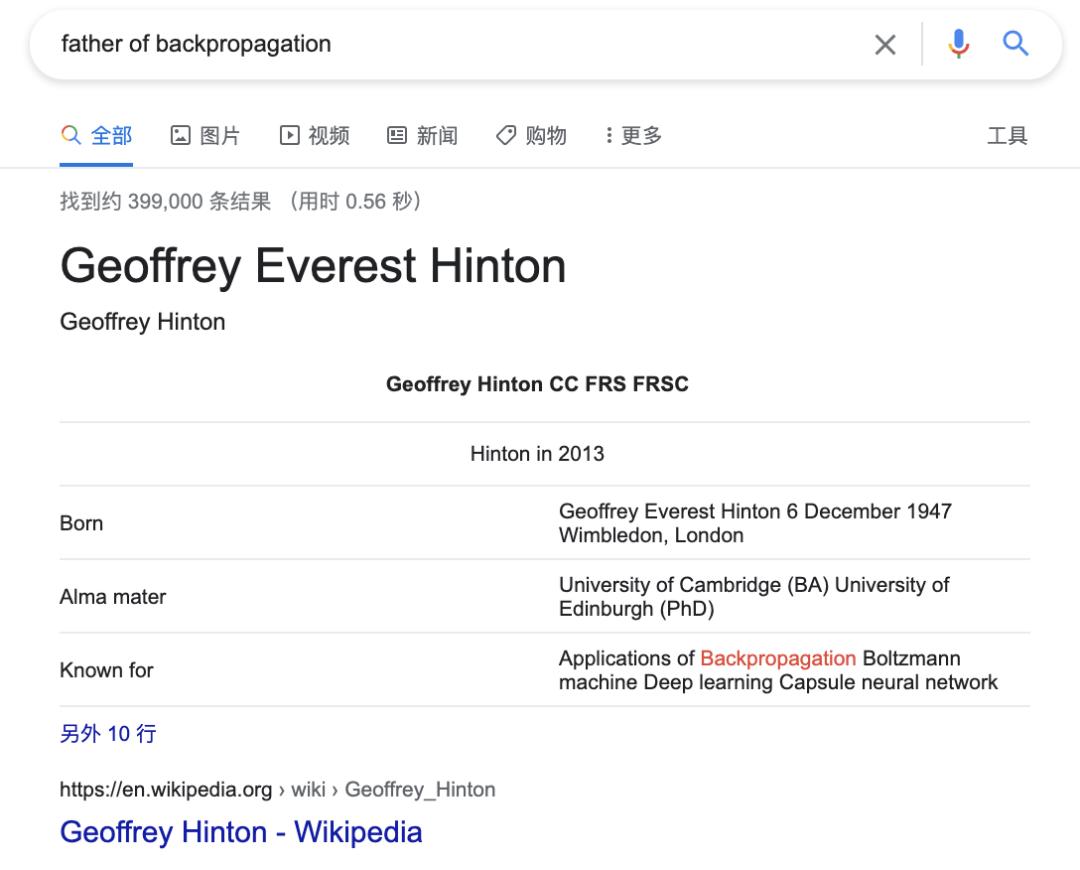Open the 图片 images tab icon
1080x870 pixels.
(x=181, y=136)
